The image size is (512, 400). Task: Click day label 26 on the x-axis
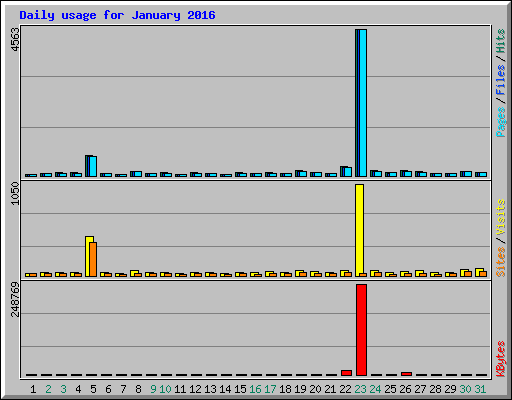click(x=405, y=389)
